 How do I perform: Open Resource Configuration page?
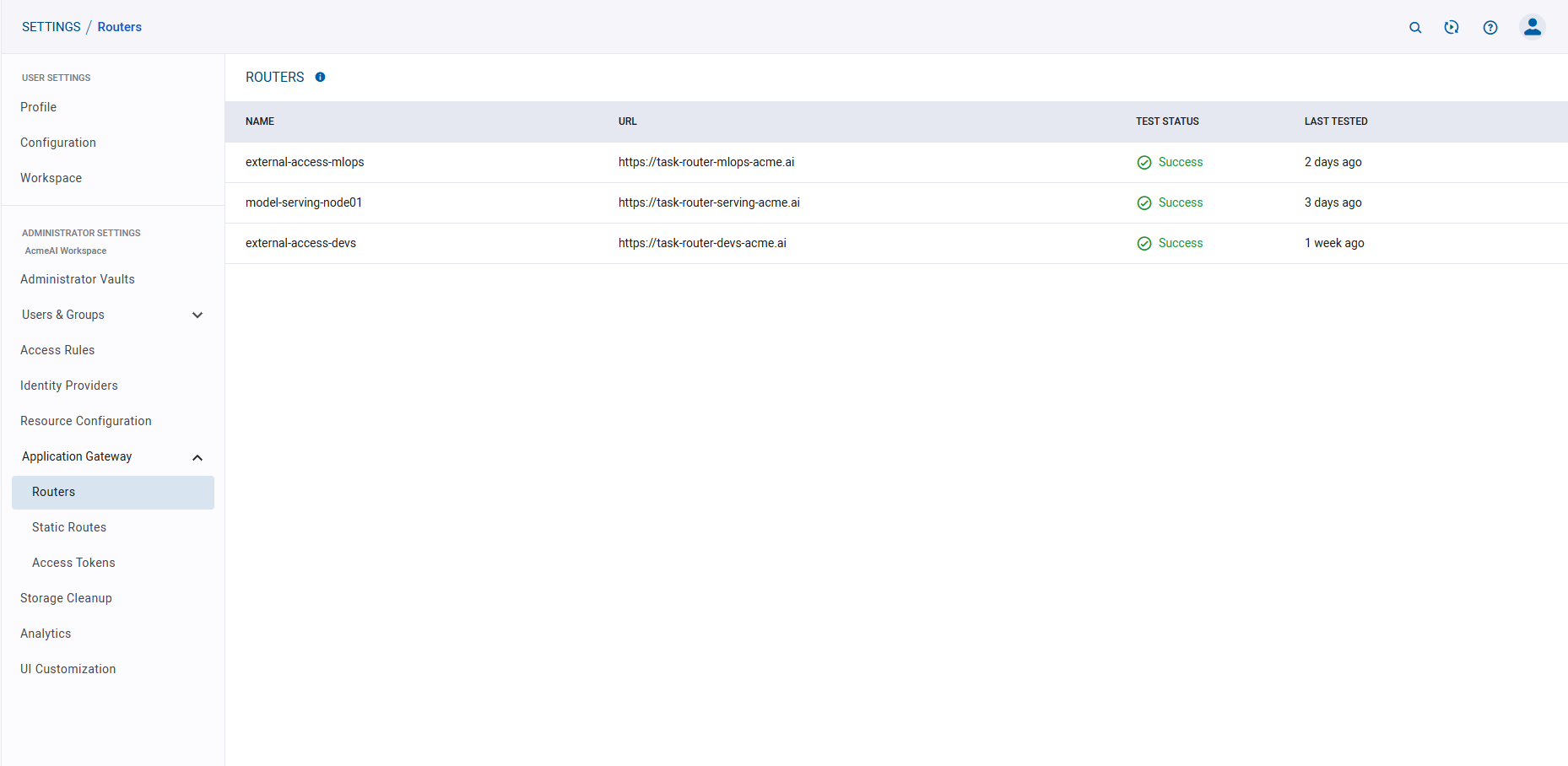86,421
